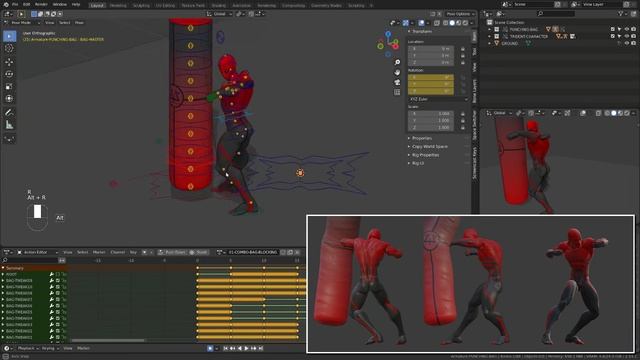Toggle the checkbox on the BAG-TWEAK09 channel

58,280
